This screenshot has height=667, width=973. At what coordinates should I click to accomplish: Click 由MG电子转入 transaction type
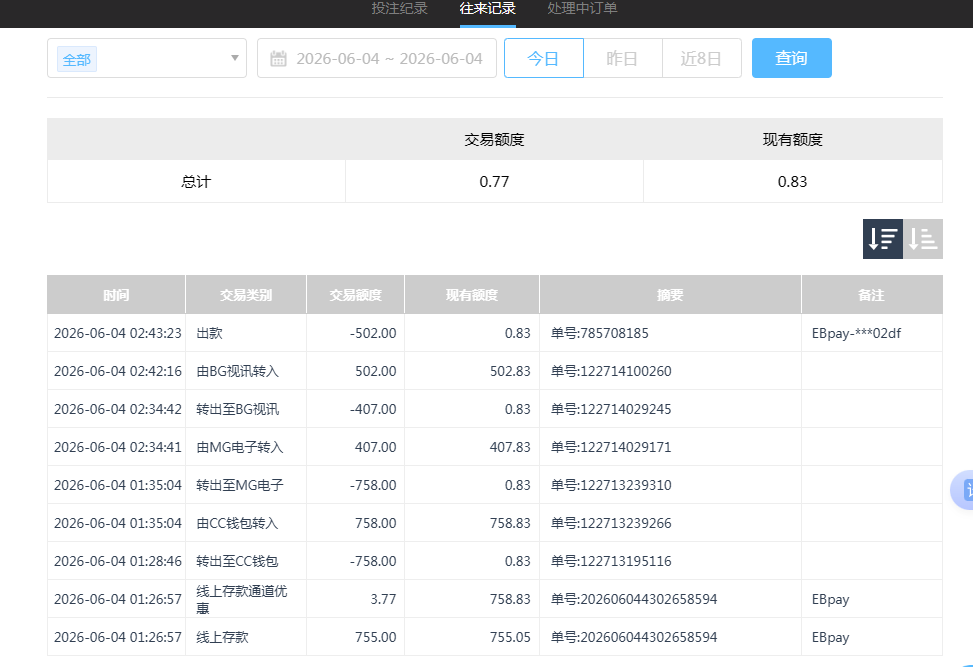point(240,447)
